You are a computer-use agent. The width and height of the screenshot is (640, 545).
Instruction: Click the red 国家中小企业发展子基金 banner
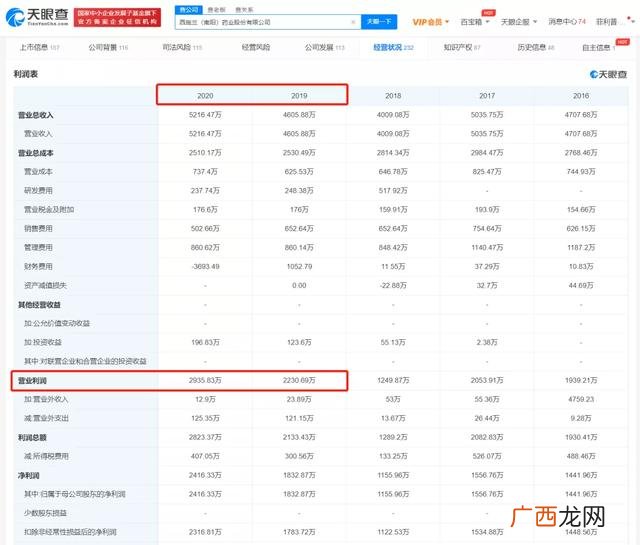coord(117,17)
